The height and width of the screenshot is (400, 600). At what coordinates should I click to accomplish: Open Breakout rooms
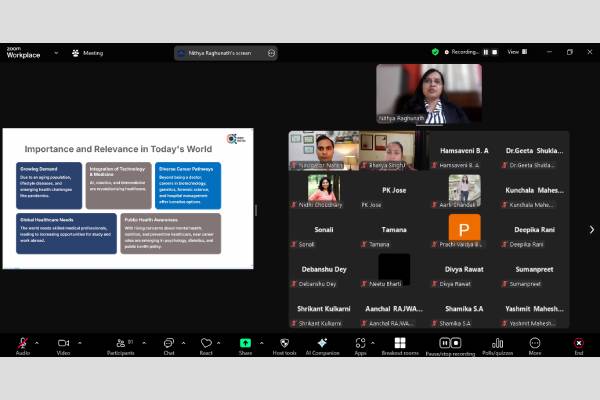coord(399,343)
